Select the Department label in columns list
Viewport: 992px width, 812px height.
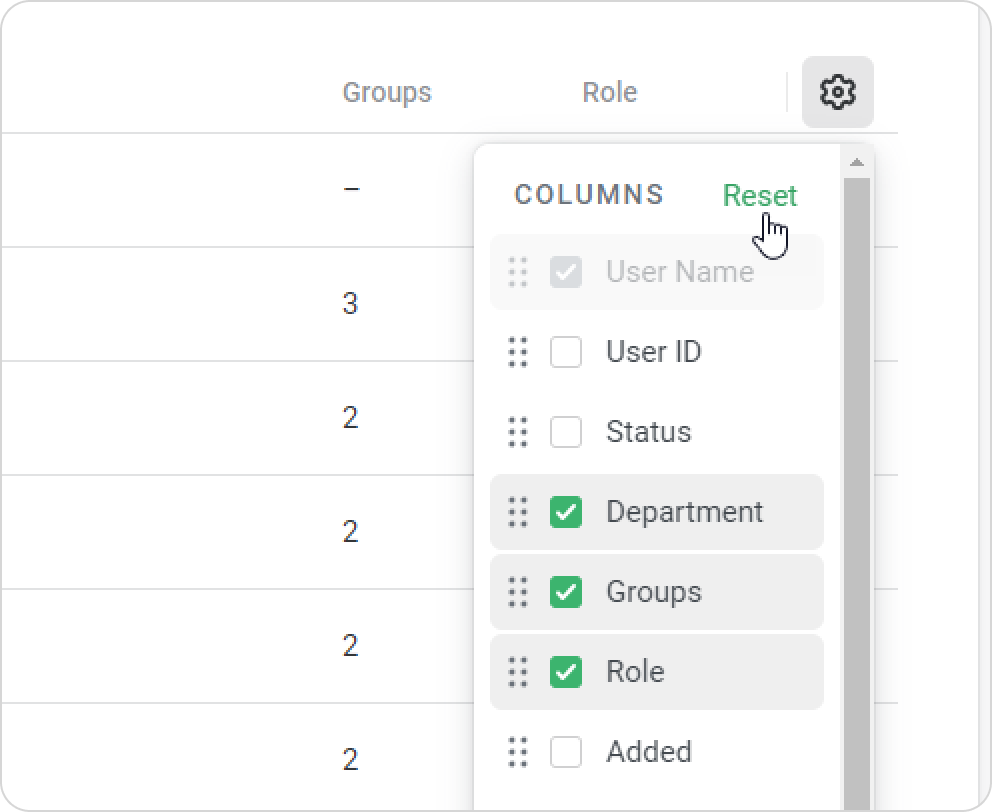(x=684, y=512)
